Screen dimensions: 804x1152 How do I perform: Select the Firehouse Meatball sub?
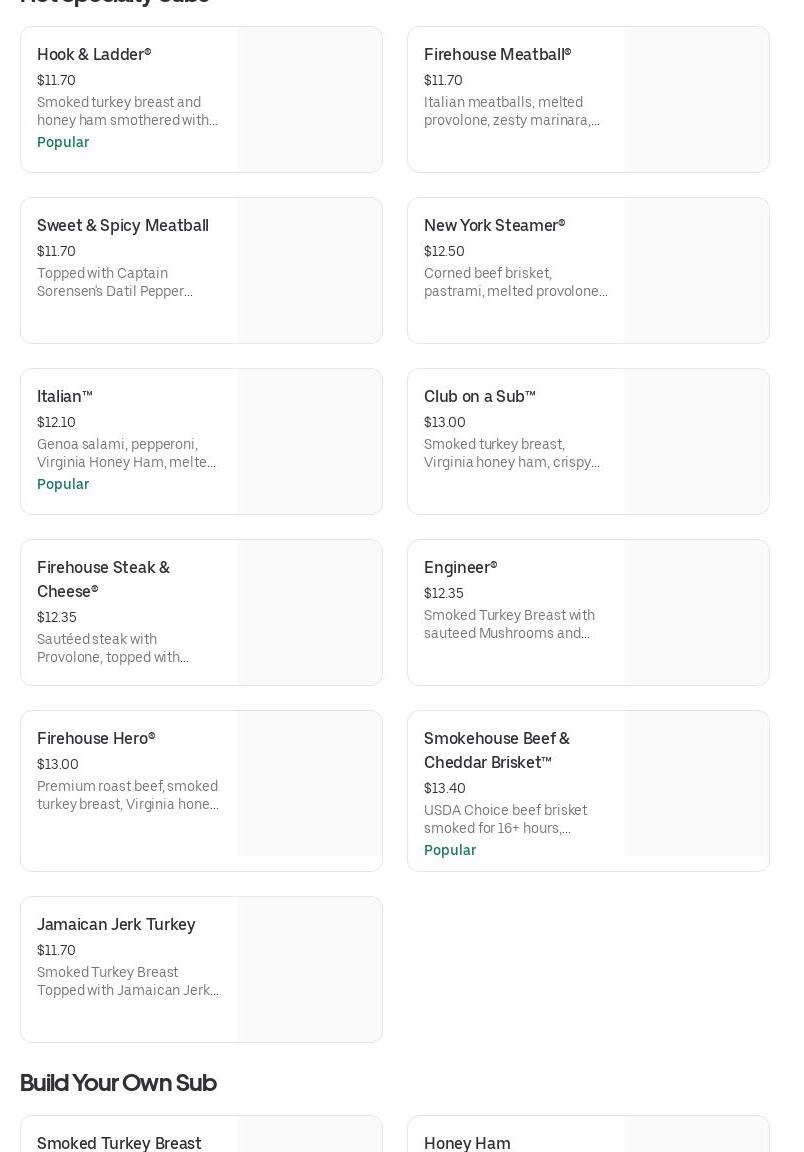tap(497, 55)
